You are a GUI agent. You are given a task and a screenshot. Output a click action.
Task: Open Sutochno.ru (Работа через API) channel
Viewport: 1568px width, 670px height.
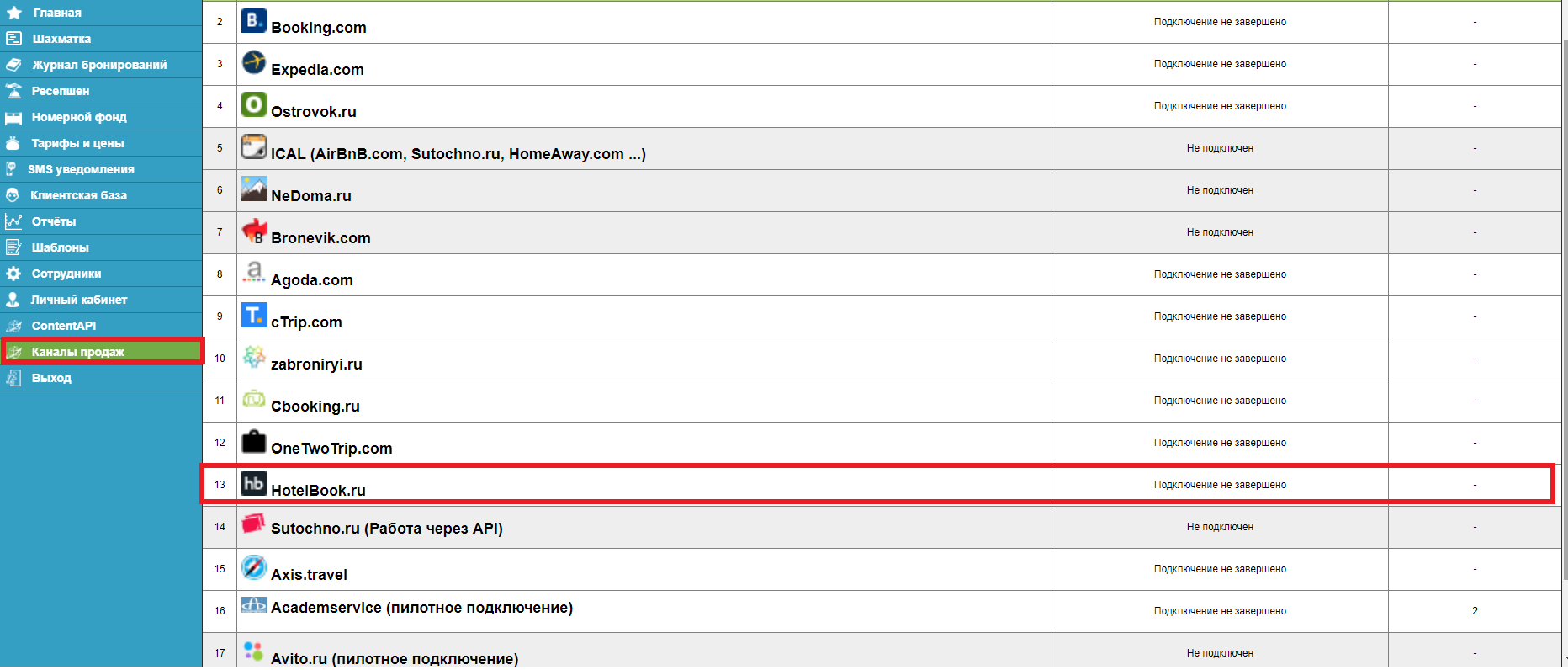387,529
